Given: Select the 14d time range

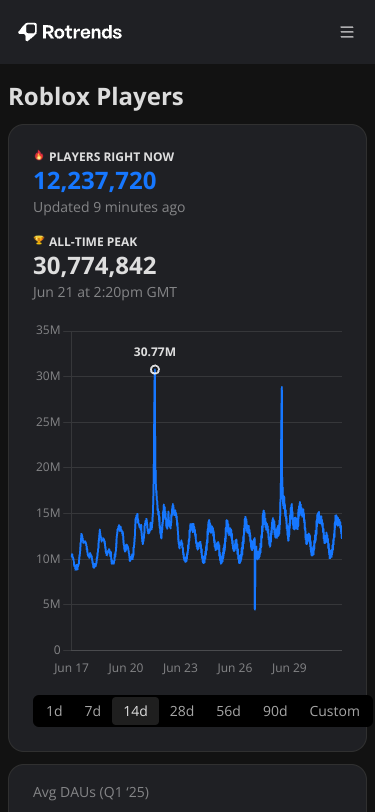Looking at the screenshot, I should click(136, 711).
